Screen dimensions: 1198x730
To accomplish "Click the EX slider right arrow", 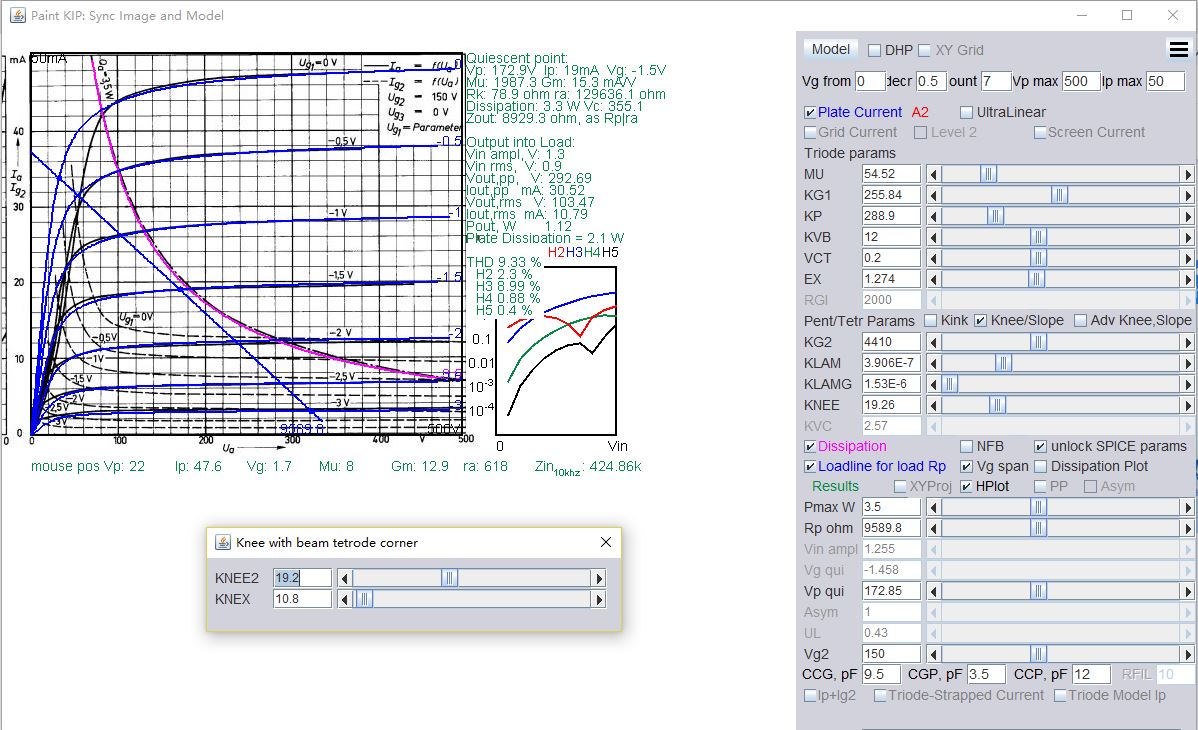I will (x=1187, y=279).
